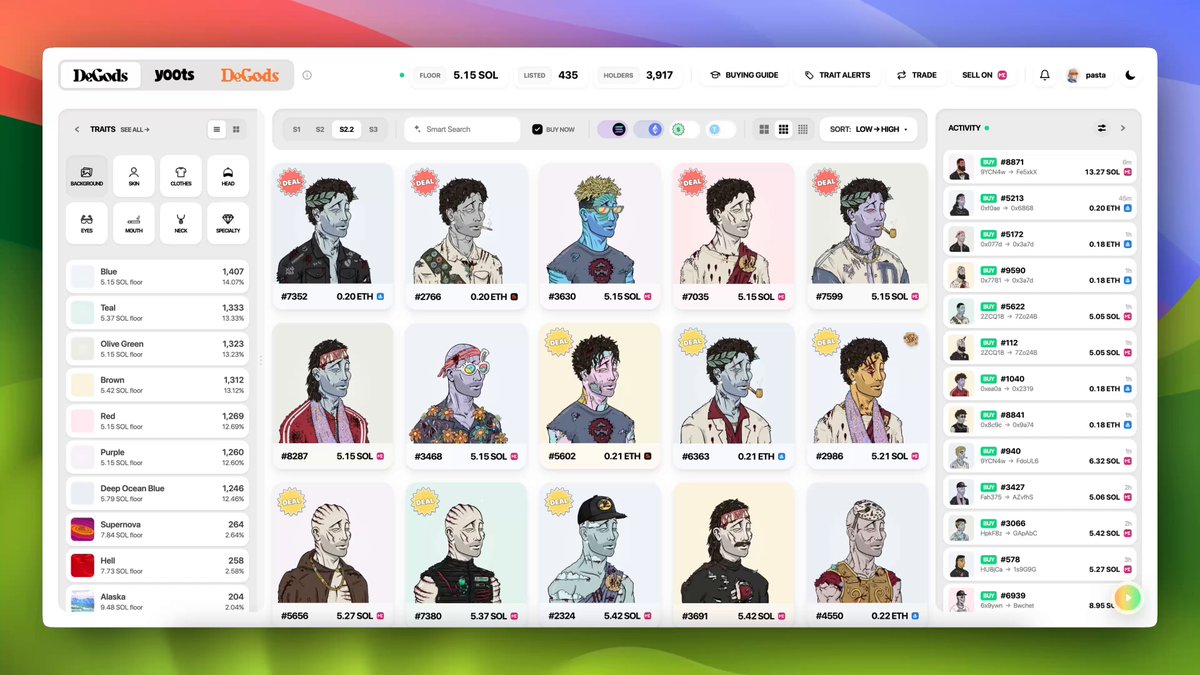Choose the large grid layout icon
The height and width of the screenshot is (675, 1200).
click(765, 129)
